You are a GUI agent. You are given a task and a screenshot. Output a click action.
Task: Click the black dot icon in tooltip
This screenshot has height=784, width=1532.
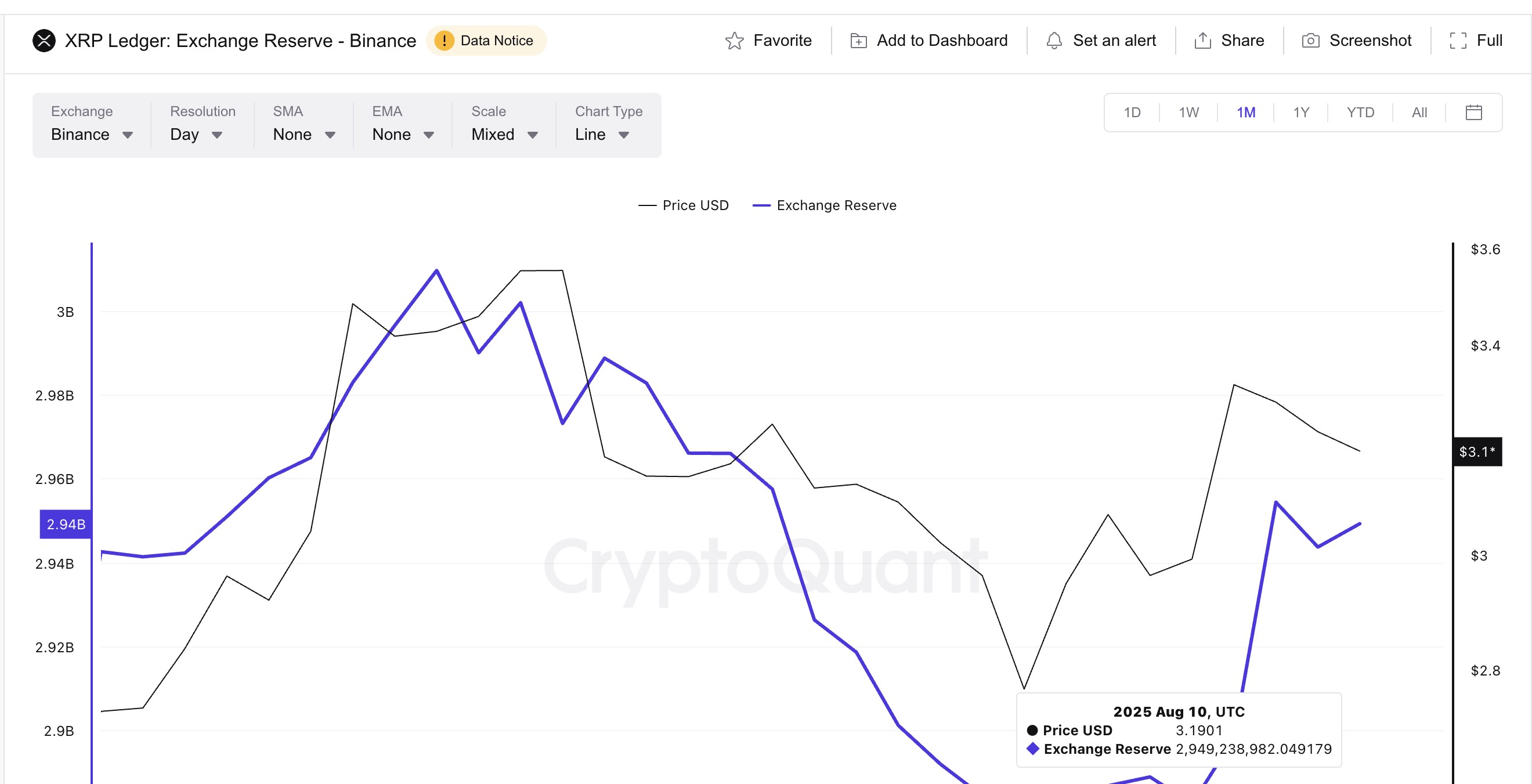click(x=1032, y=730)
